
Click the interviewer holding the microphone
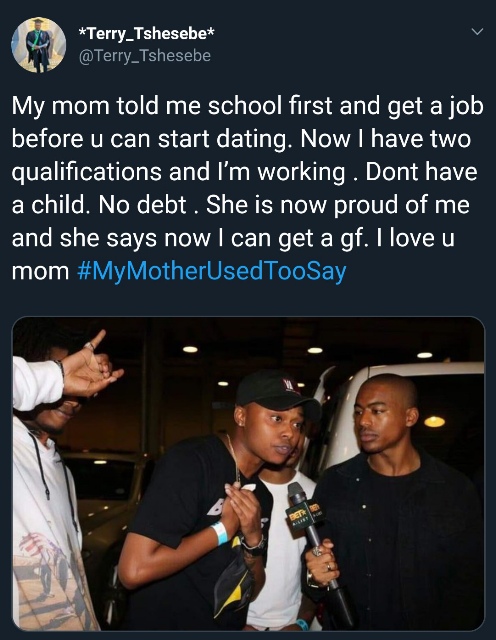(x=392, y=504)
